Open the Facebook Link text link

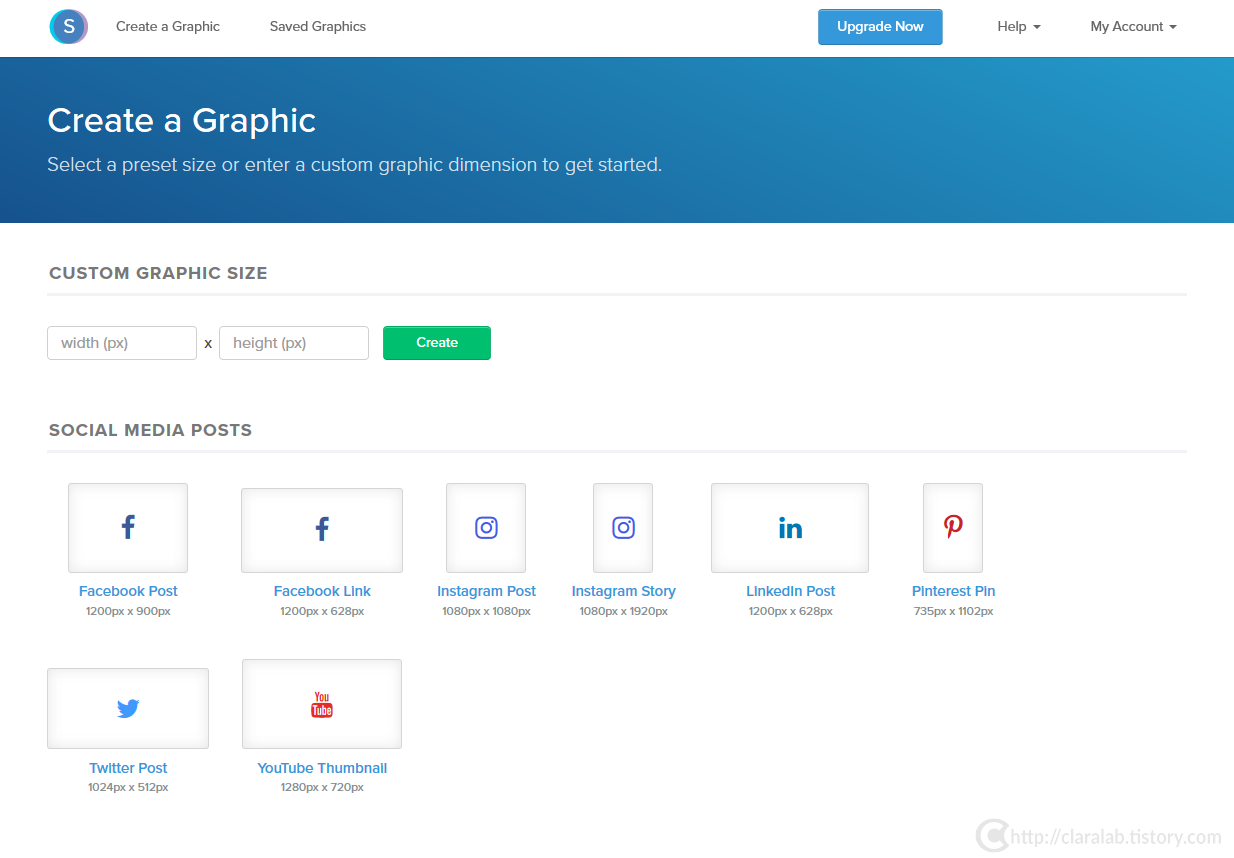pos(322,591)
